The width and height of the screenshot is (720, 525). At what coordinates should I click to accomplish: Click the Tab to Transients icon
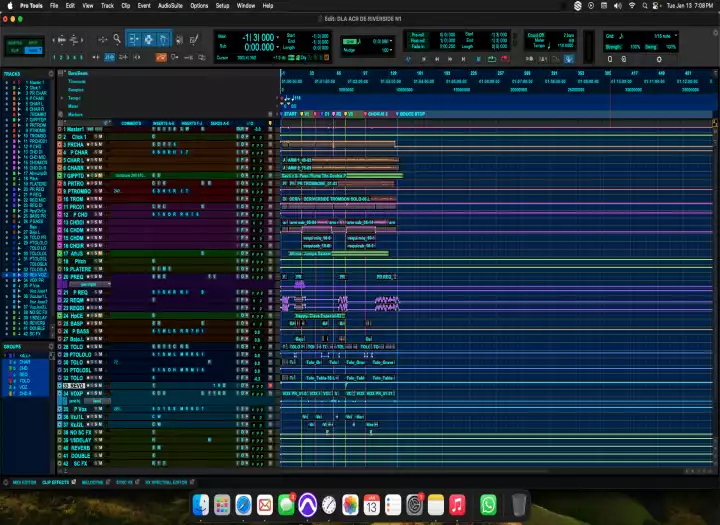[96, 57]
